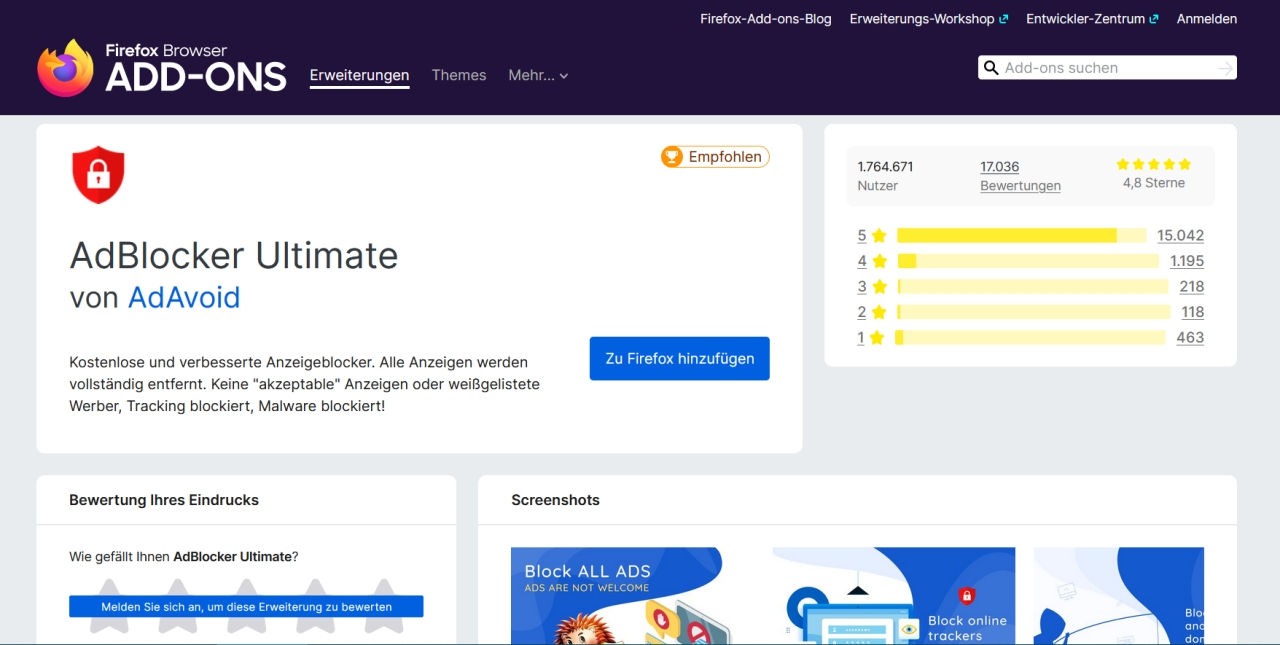Click the Screenshots section heading

tap(555, 500)
